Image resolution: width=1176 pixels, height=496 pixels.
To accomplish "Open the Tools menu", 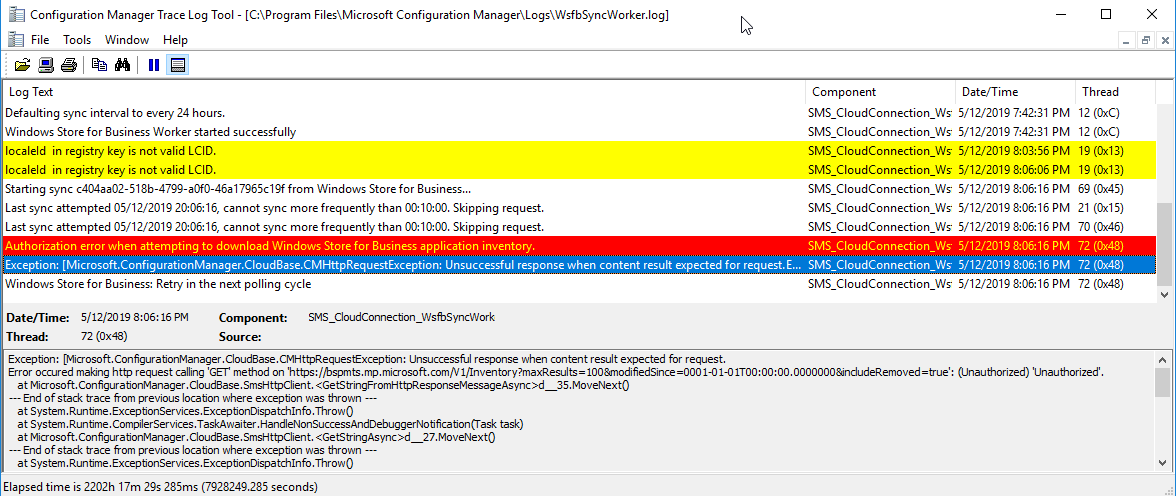I will (x=77, y=40).
